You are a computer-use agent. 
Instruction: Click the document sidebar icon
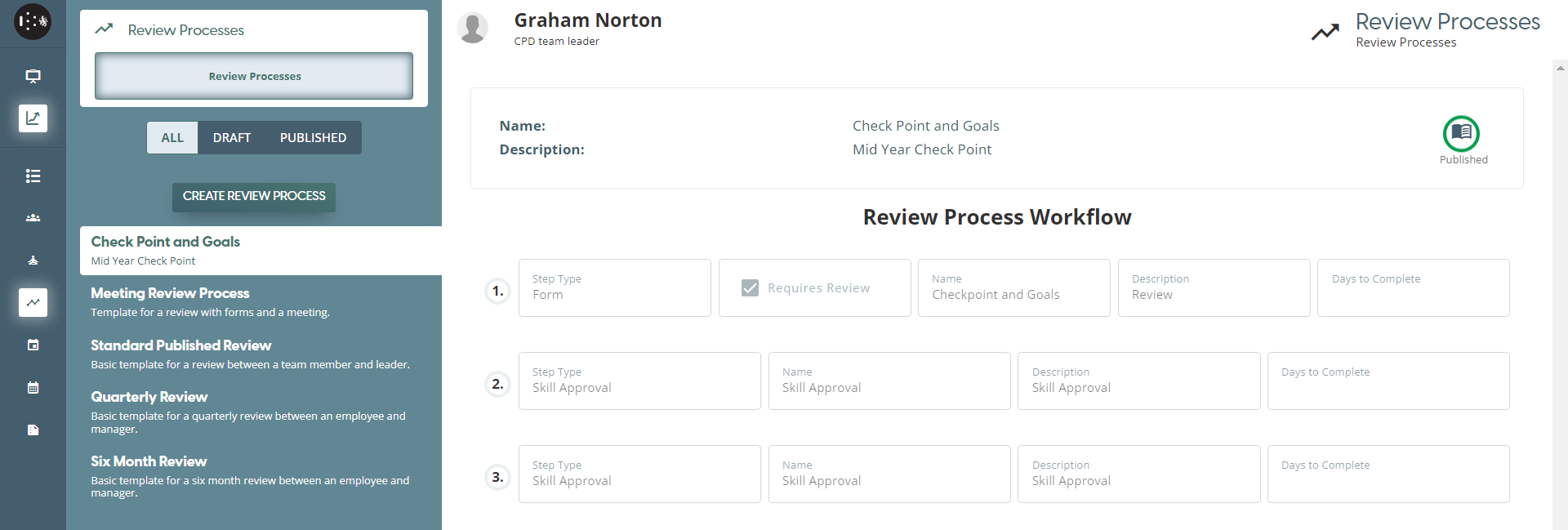point(33,430)
